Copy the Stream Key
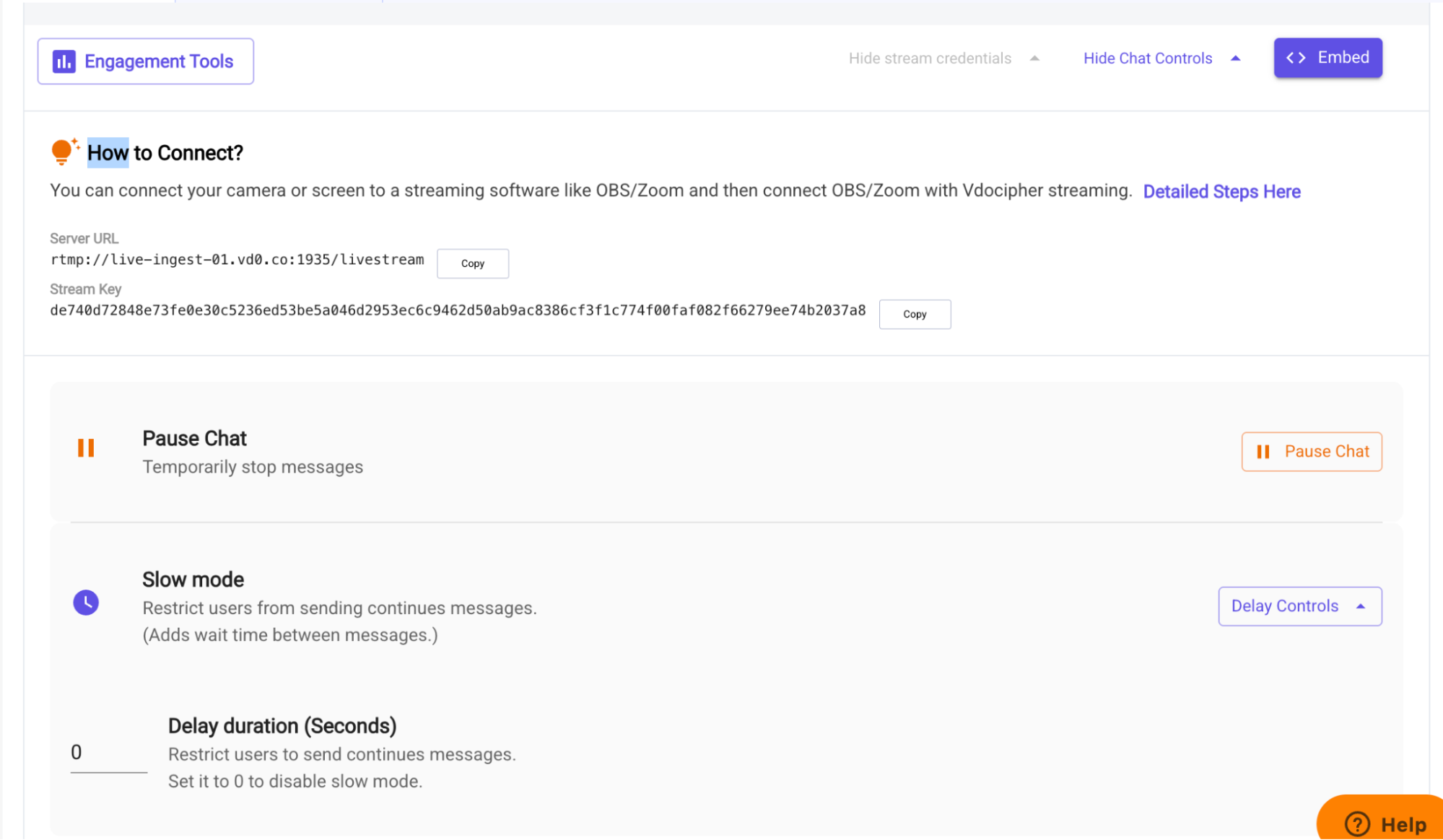Viewport: 1443px width, 840px height. (x=915, y=315)
